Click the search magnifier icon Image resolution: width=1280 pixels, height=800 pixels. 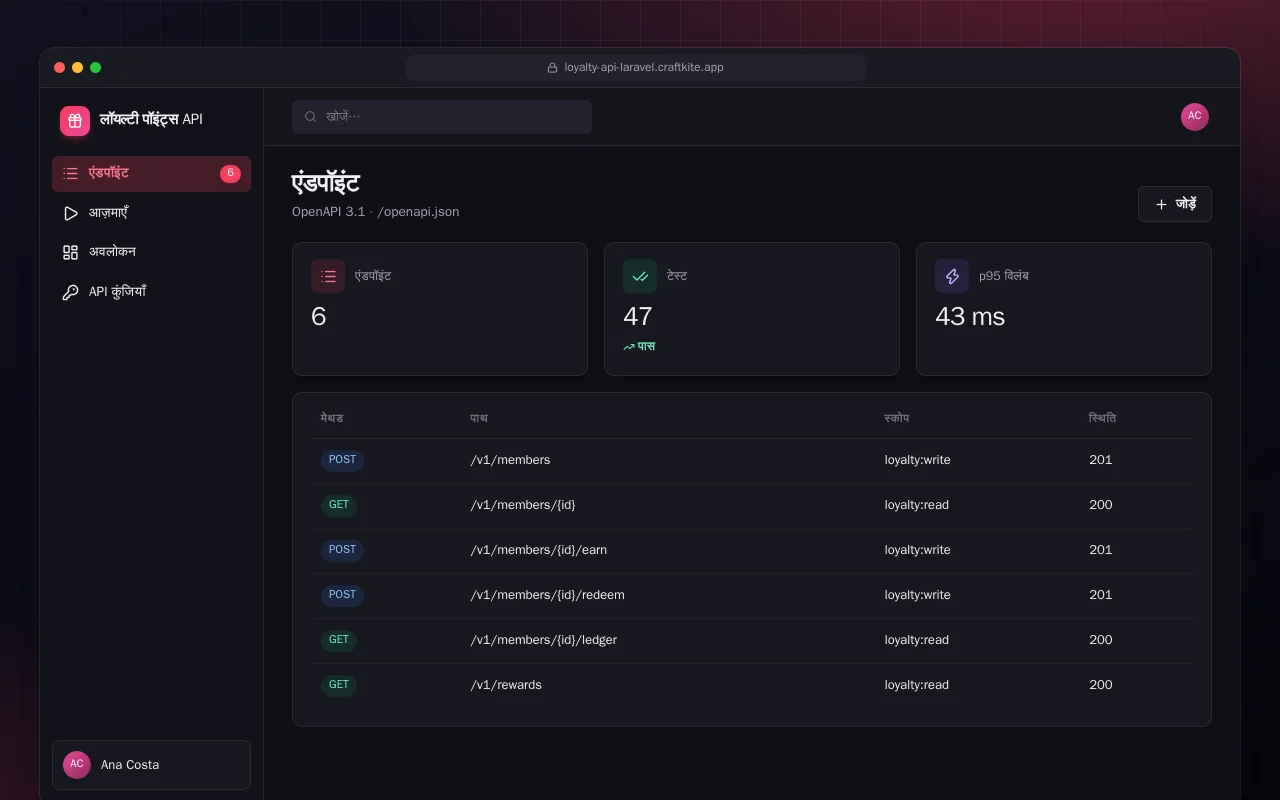click(x=311, y=117)
